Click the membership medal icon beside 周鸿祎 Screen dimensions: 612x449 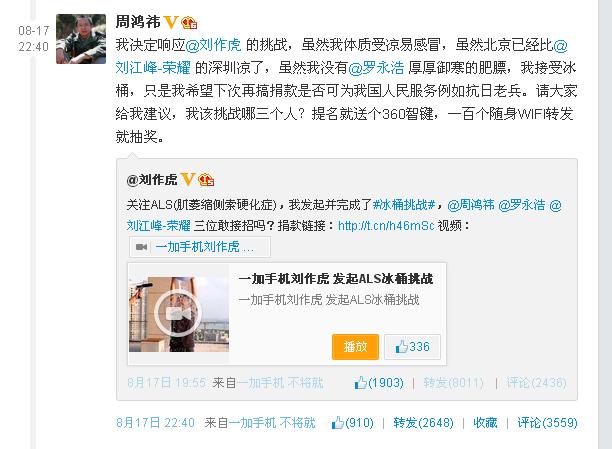click(x=189, y=23)
